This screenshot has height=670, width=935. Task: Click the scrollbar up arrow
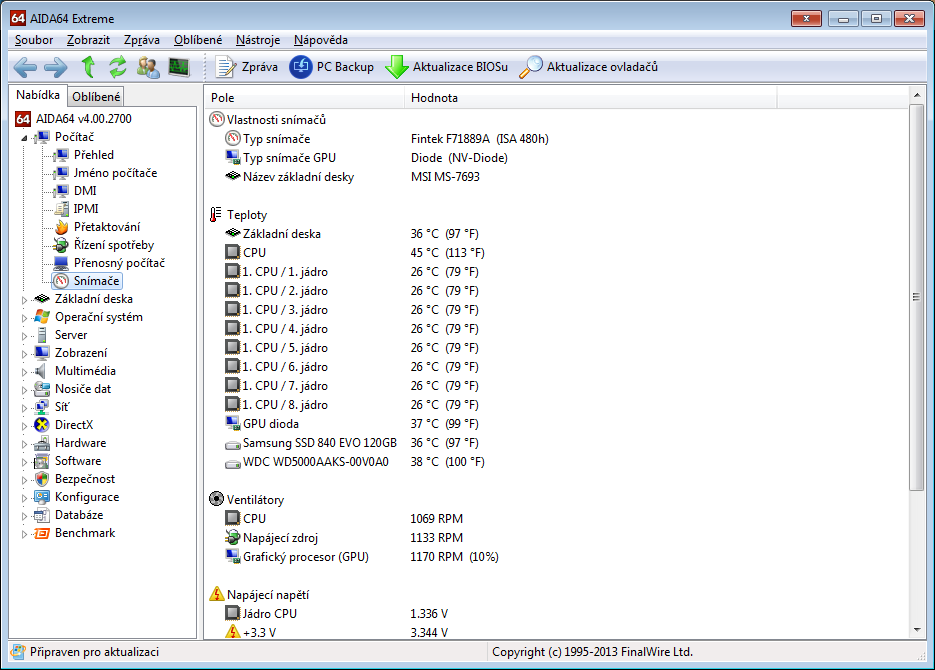917,95
